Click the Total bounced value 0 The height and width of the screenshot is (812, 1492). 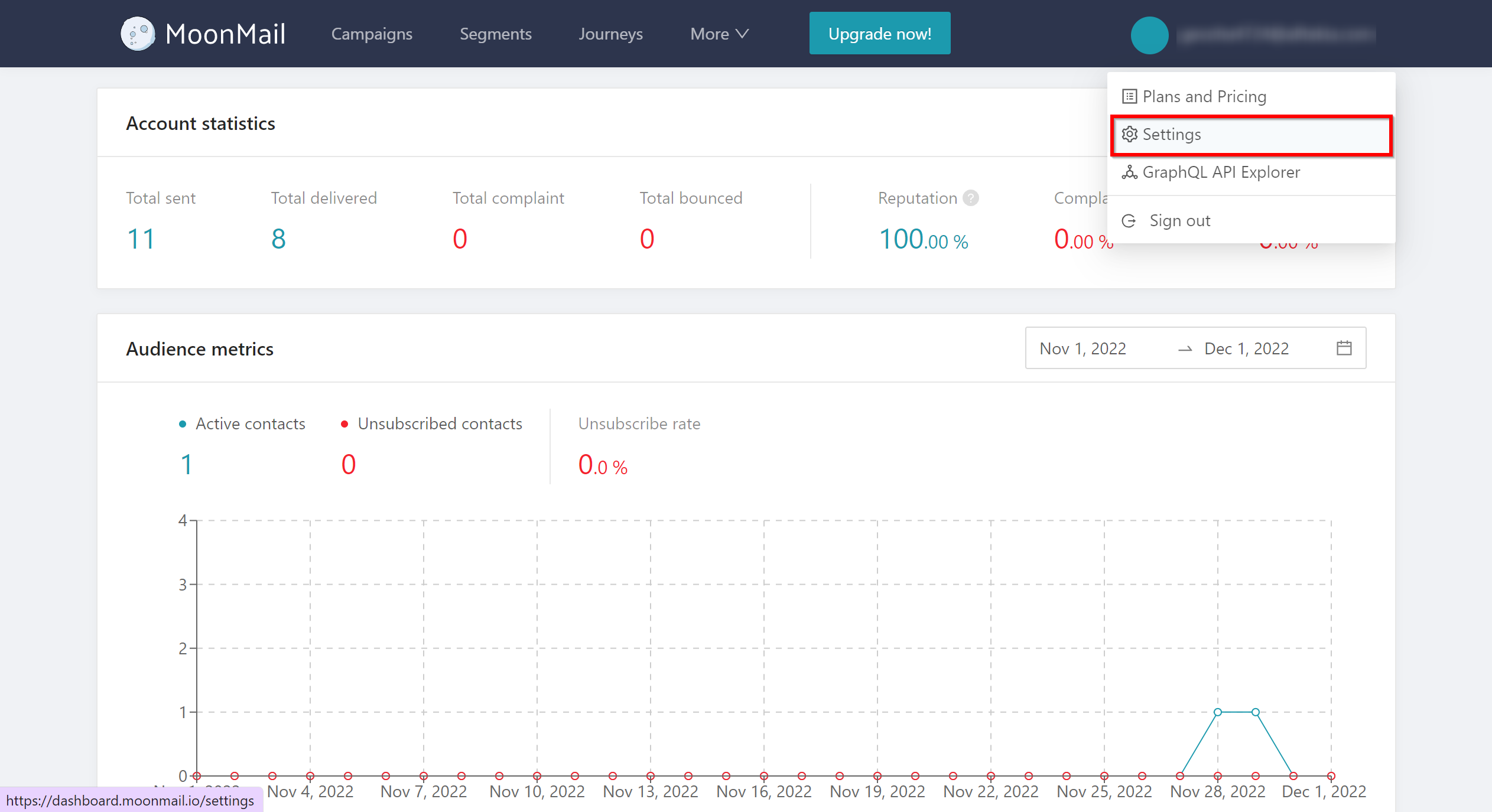(647, 239)
